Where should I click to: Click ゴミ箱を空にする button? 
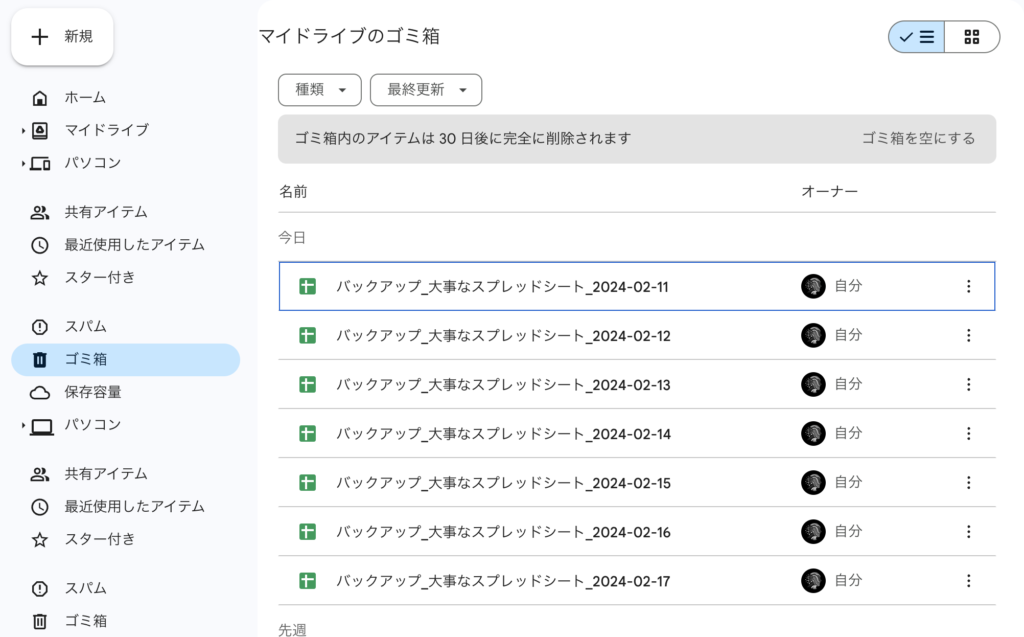[918, 139]
